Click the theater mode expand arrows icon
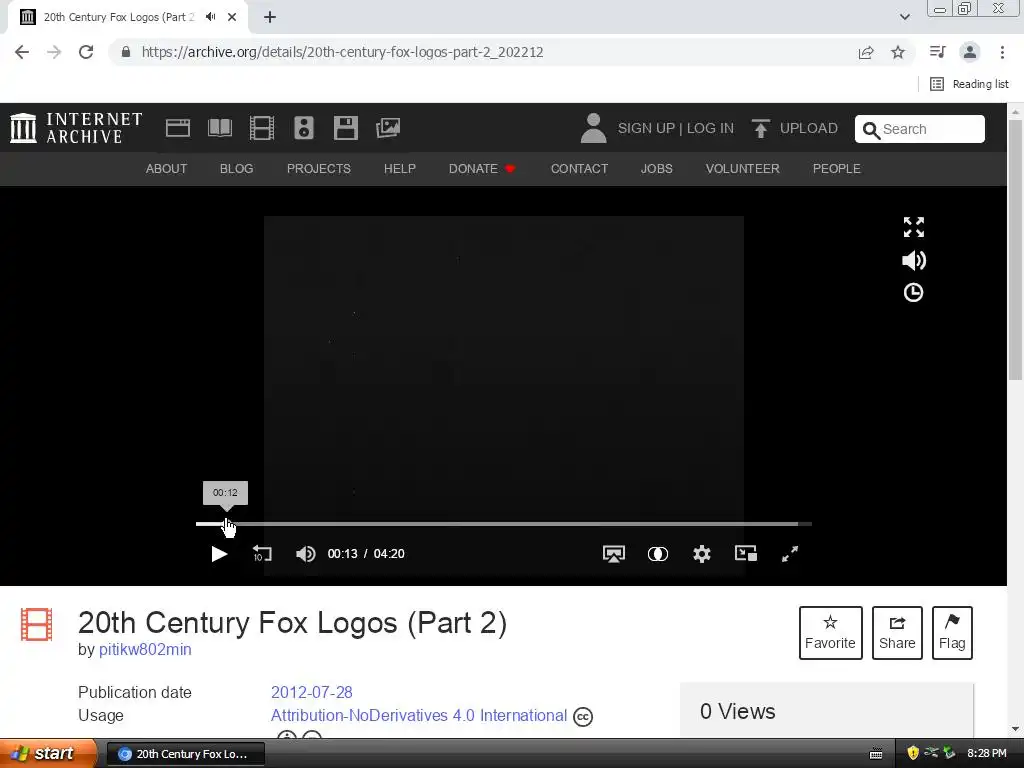Image resolution: width=1024 pixels, height=768 pixels. 914,227
